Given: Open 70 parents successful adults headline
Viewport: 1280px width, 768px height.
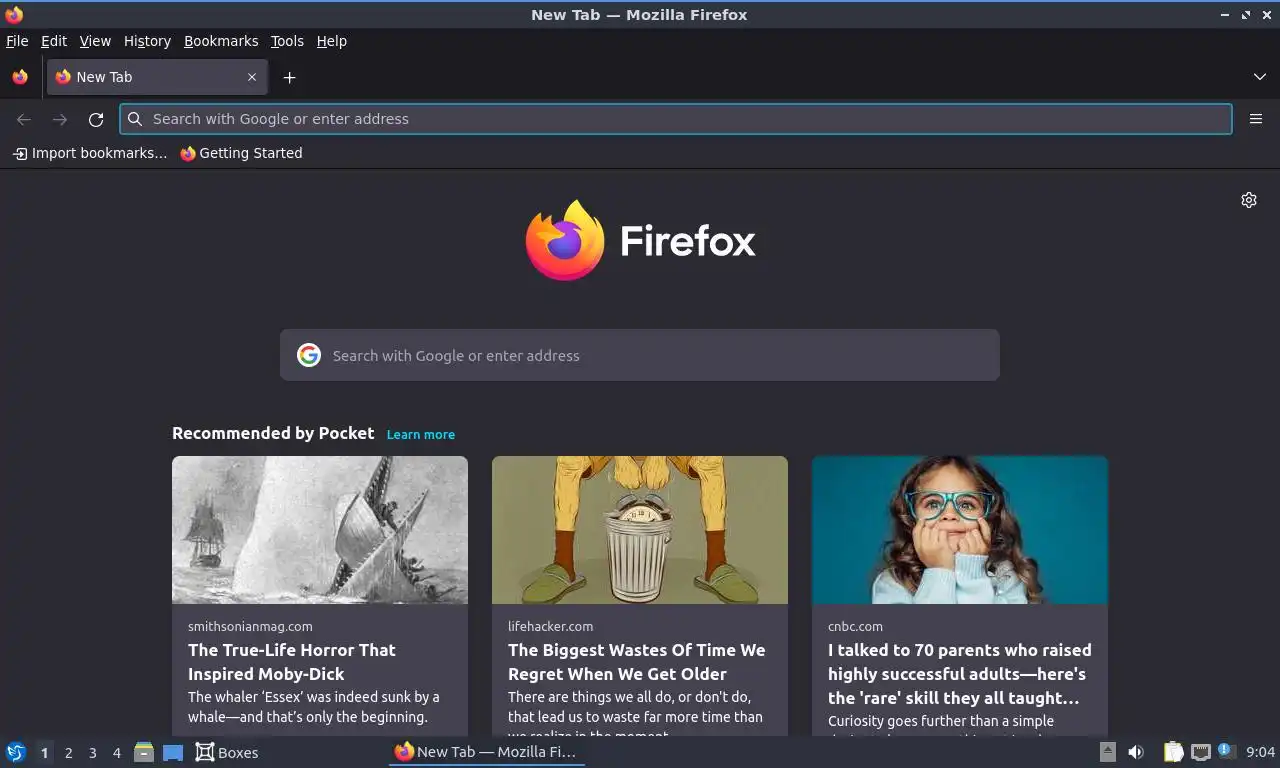Looking at the screenshot, I should click(x=960, y=674).
